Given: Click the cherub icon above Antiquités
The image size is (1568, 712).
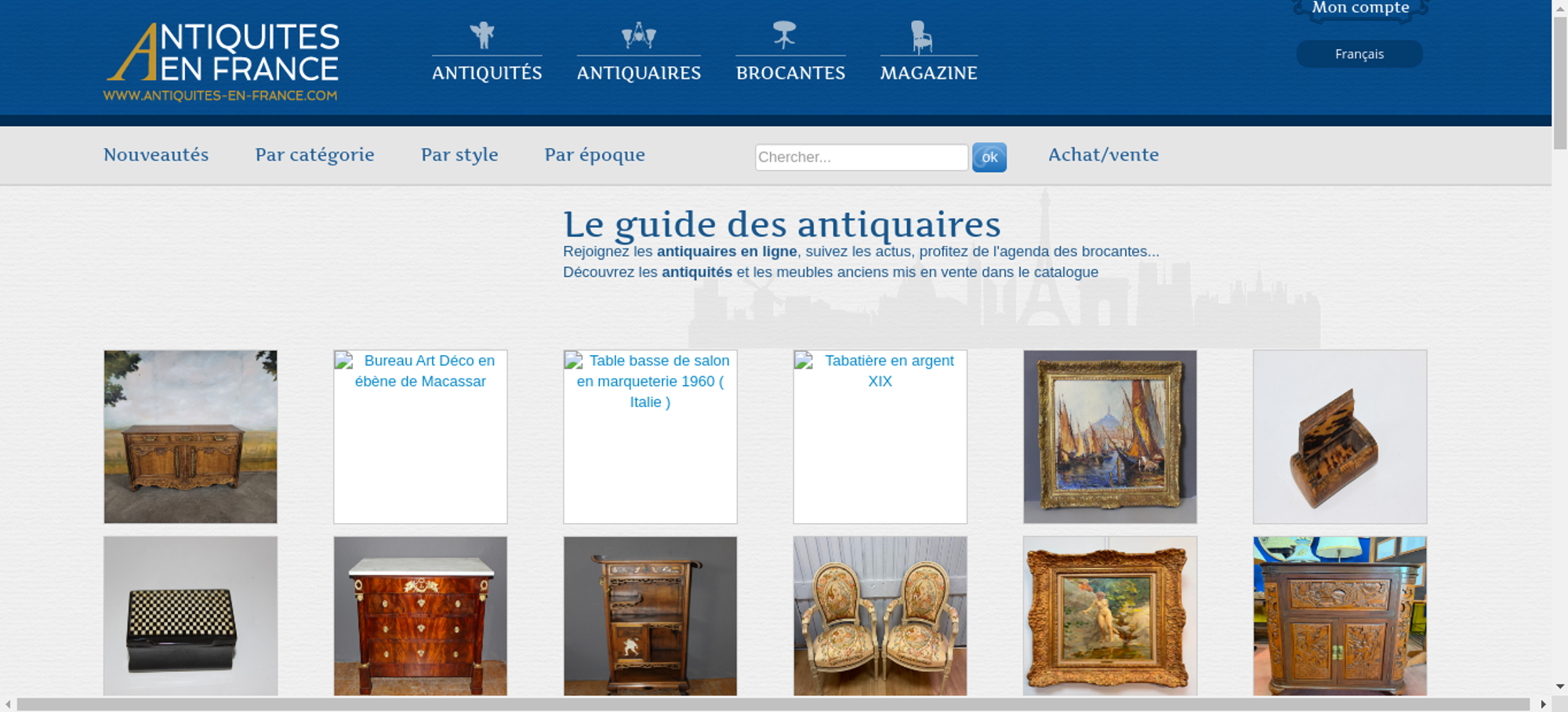Looking at the screenshot, I should (483, 35).
